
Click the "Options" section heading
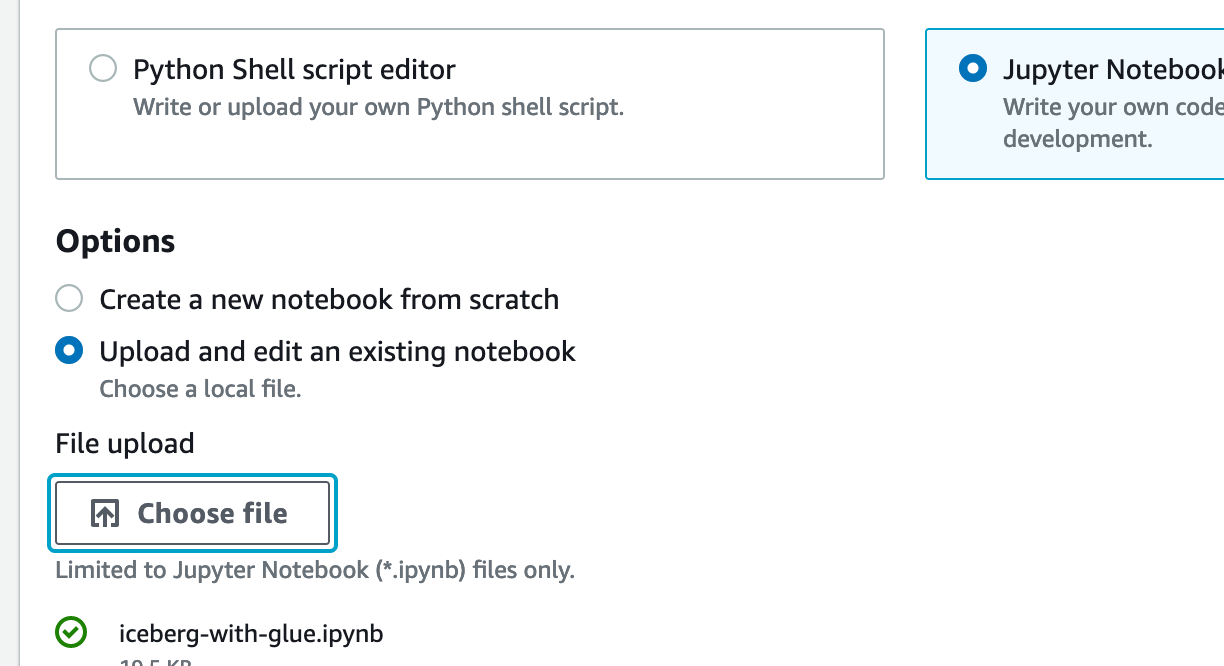pos(116,241)
